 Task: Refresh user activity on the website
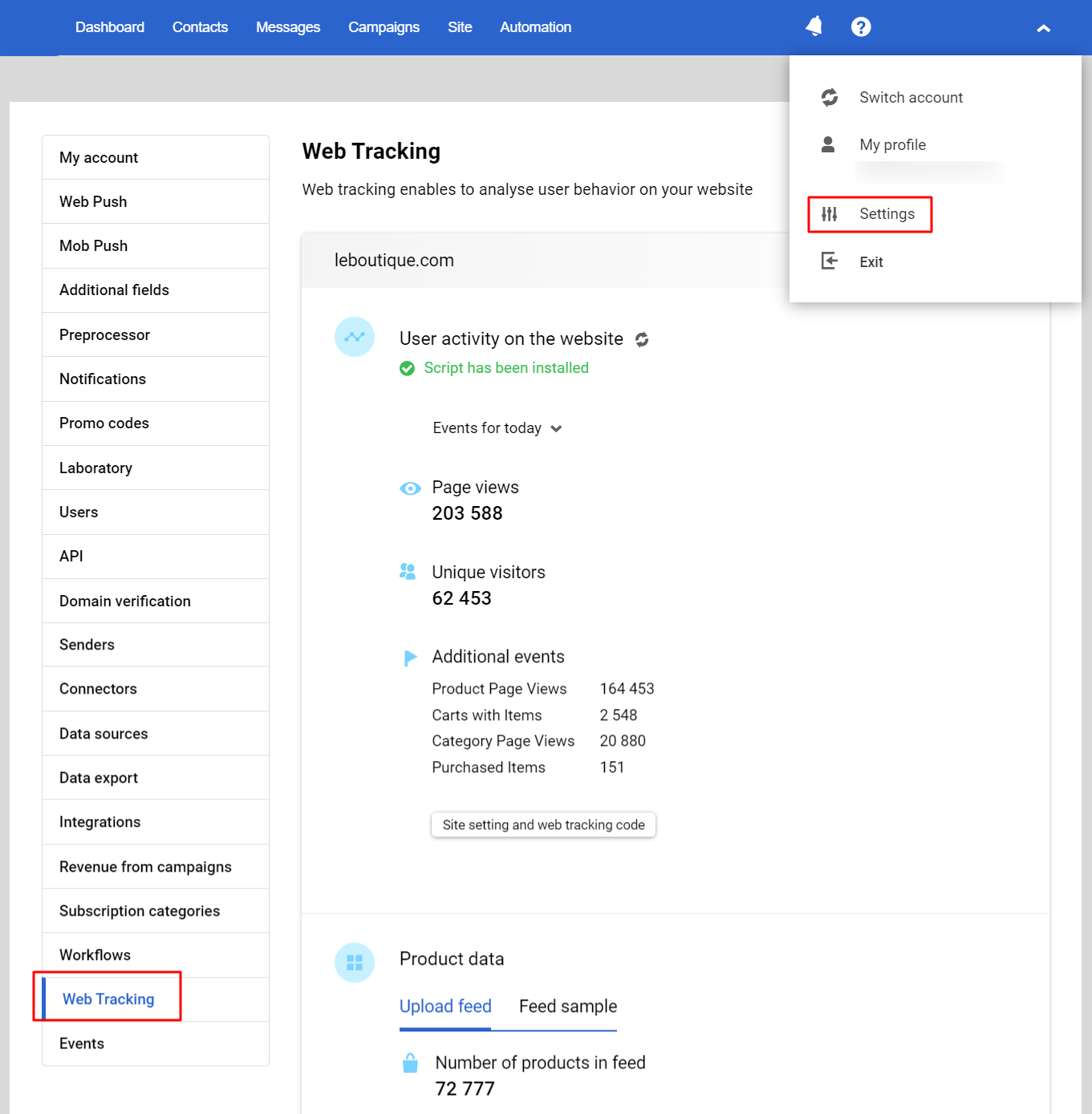pos(642,339)
